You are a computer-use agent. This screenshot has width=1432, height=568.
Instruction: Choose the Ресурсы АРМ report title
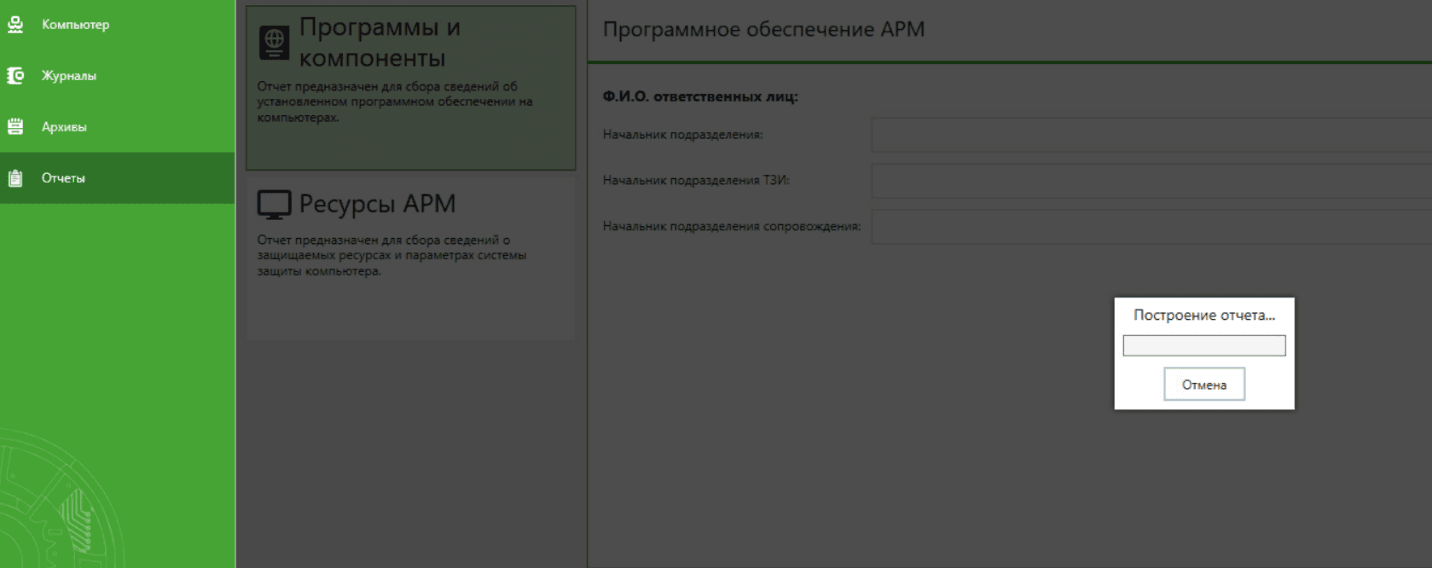(x=377, y=204)
